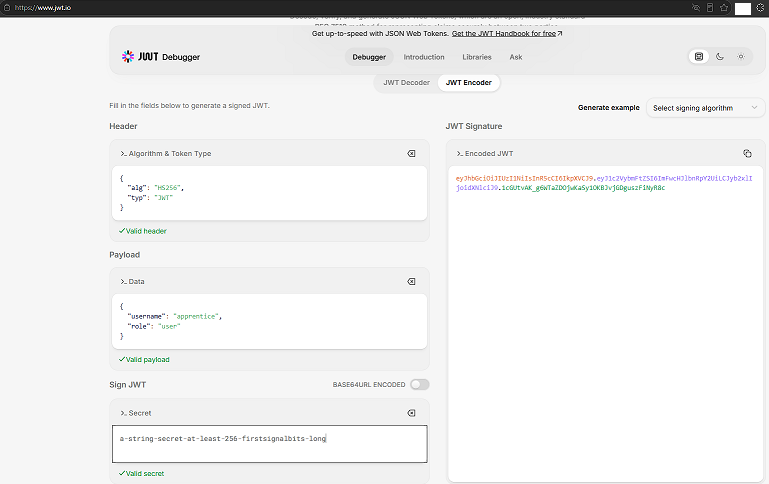Click the Debugger nav button

(369, 57)
